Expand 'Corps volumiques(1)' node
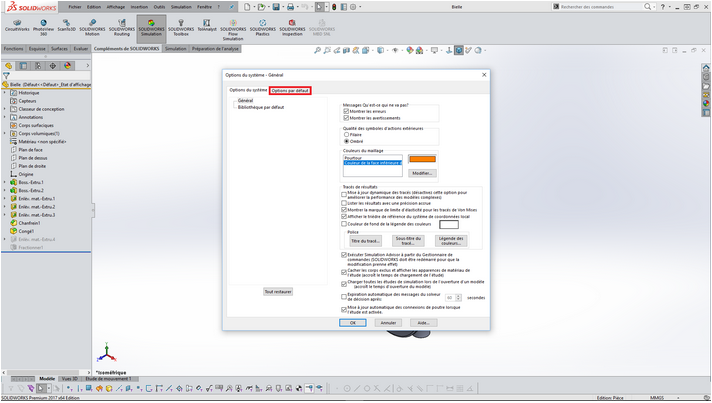Viewport: 712px width, 403px height. pos(5,133)
